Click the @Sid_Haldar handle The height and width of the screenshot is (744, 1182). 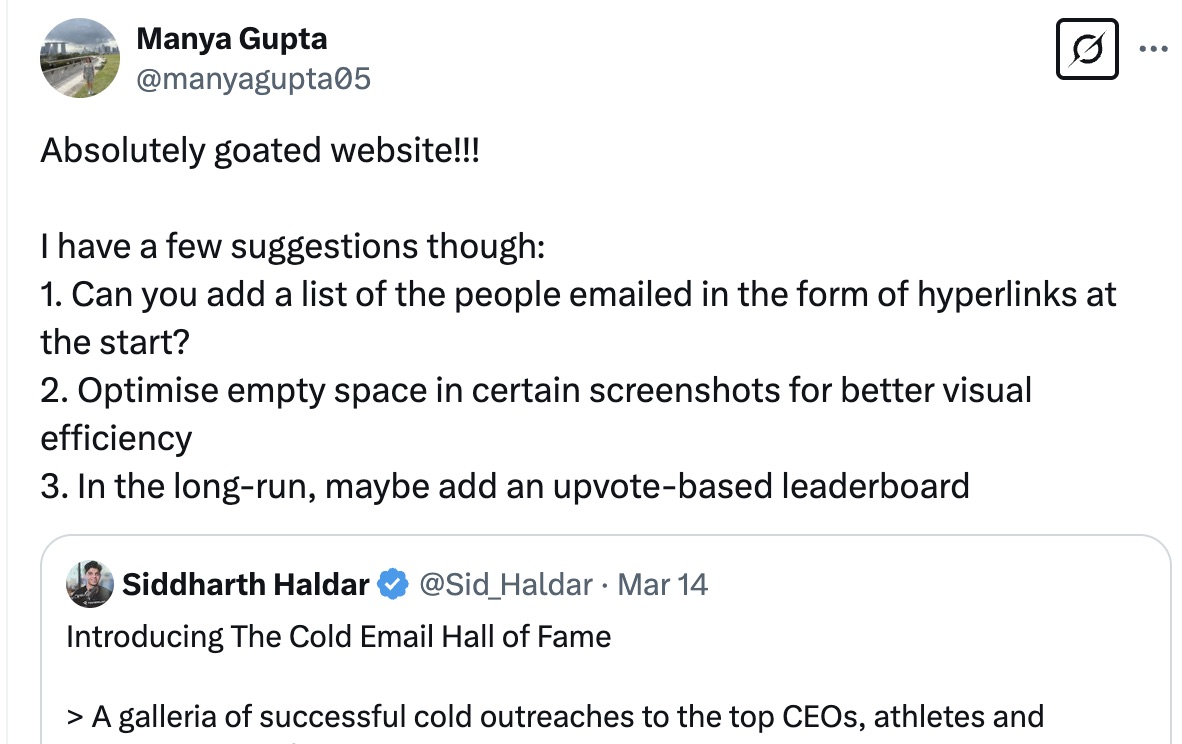pos(505,585)
